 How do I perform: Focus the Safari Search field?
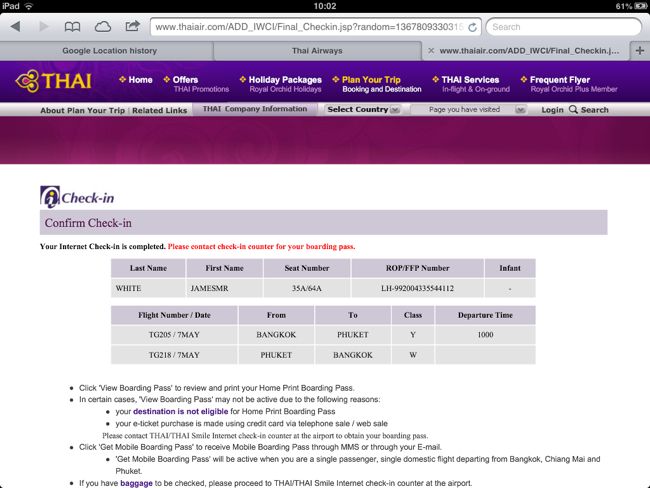pyautogui.click(x=564, y=27)
